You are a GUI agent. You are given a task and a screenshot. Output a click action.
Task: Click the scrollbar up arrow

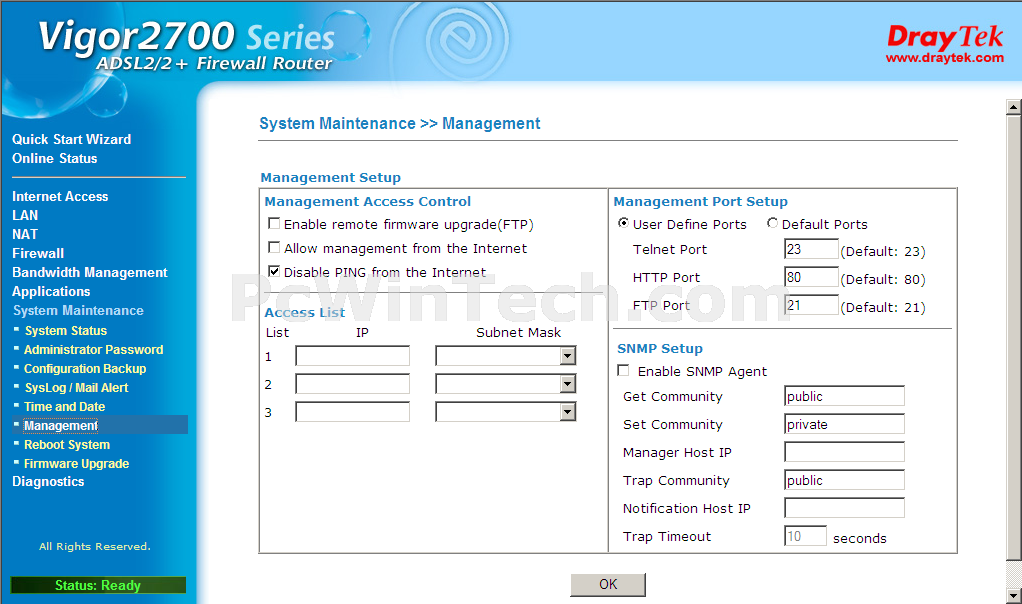[x=1014, y=106]
